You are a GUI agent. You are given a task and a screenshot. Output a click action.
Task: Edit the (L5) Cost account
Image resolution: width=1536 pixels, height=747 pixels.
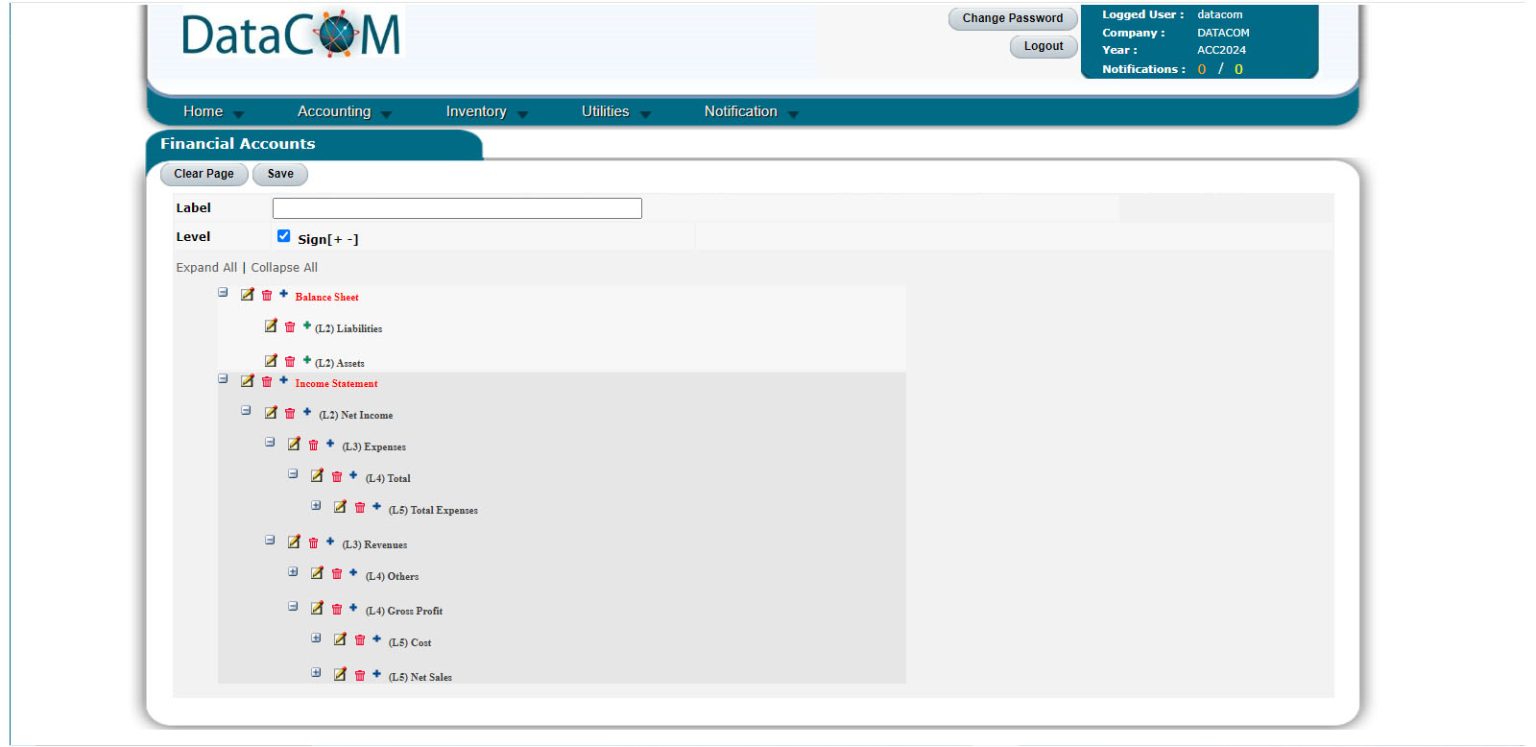(x=340, y=639)
